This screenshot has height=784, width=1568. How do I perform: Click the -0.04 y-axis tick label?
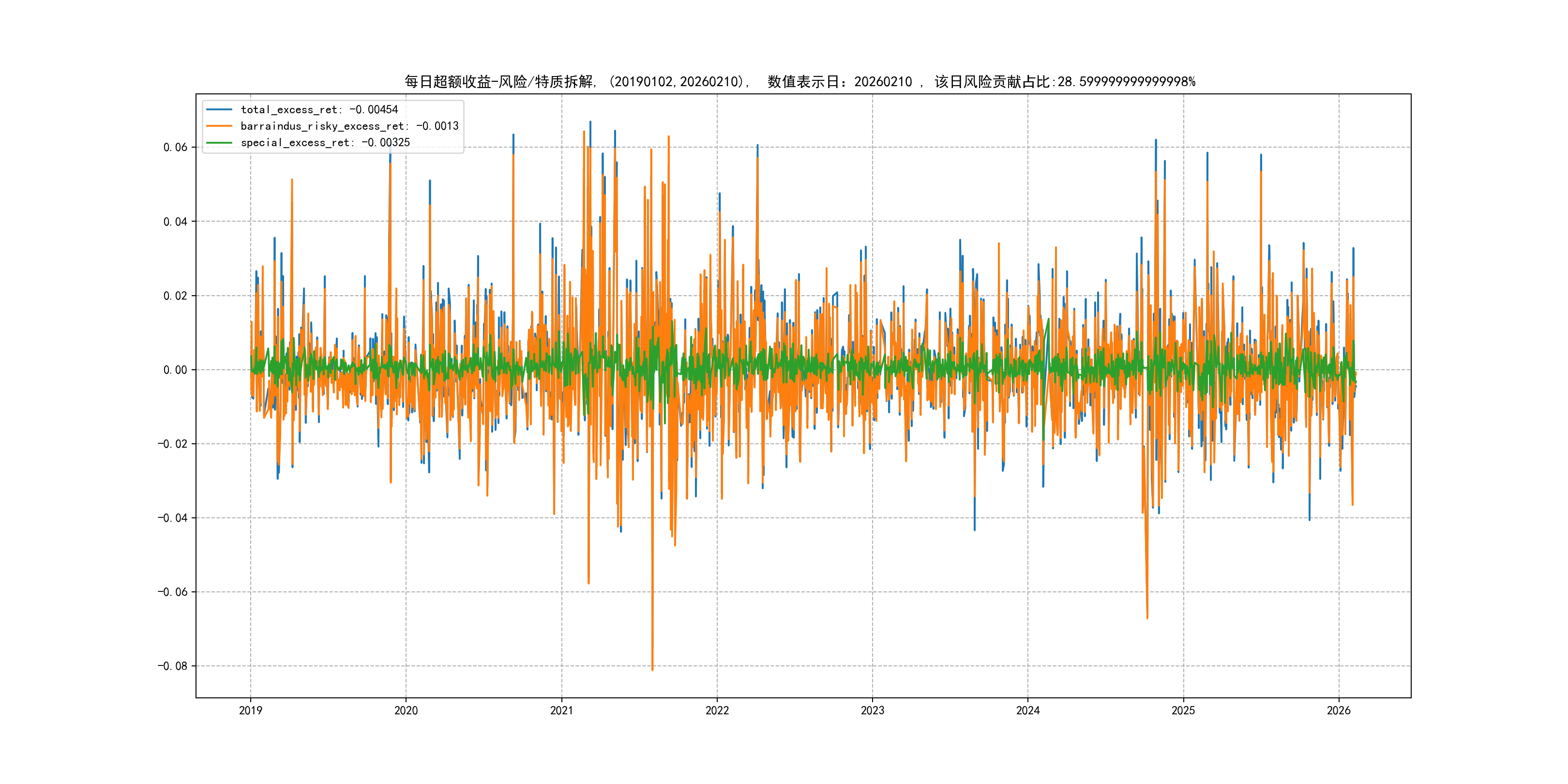[172, 518]
